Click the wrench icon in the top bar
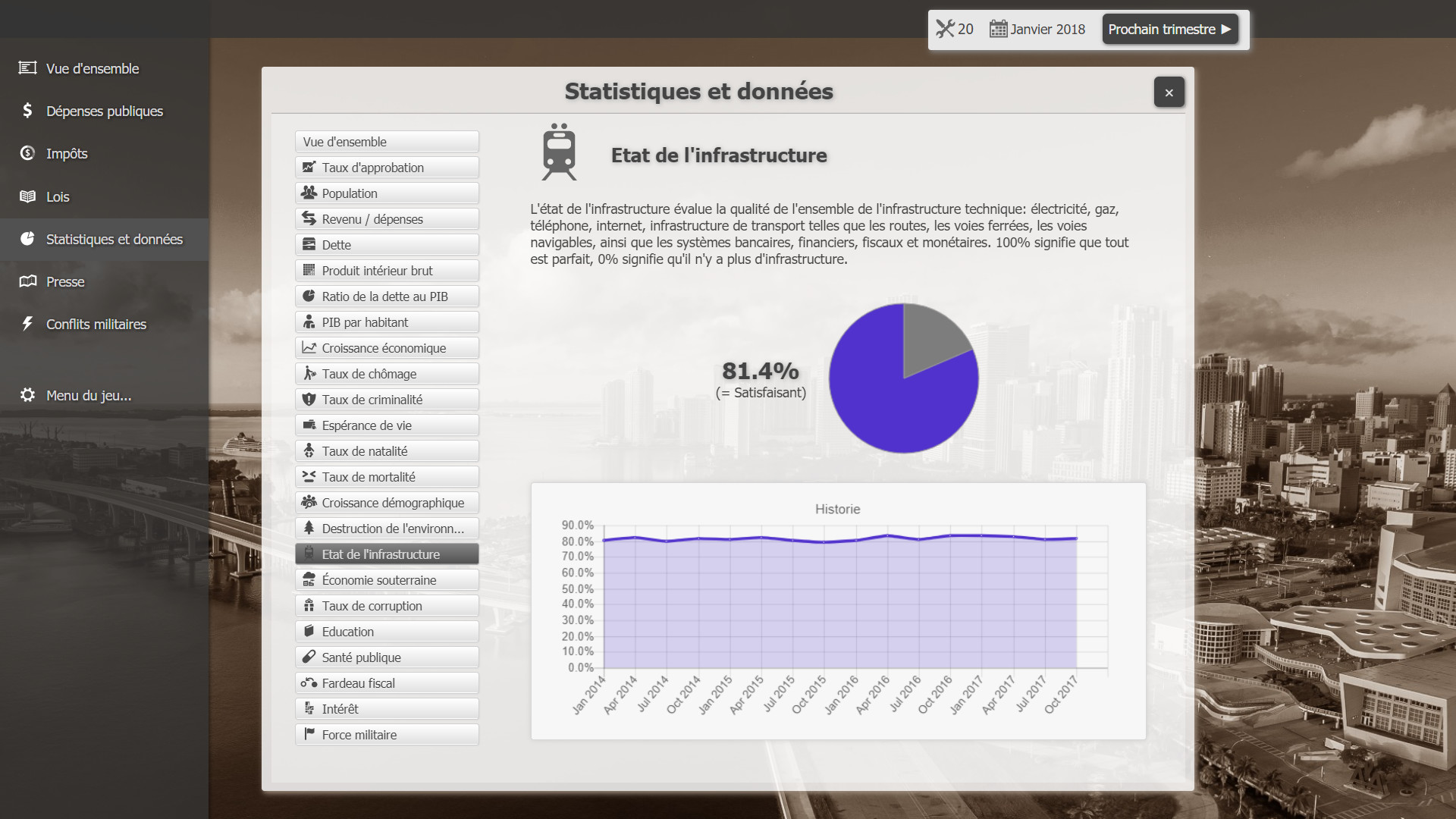This screenshot has height=819, width=1456. 946,29
